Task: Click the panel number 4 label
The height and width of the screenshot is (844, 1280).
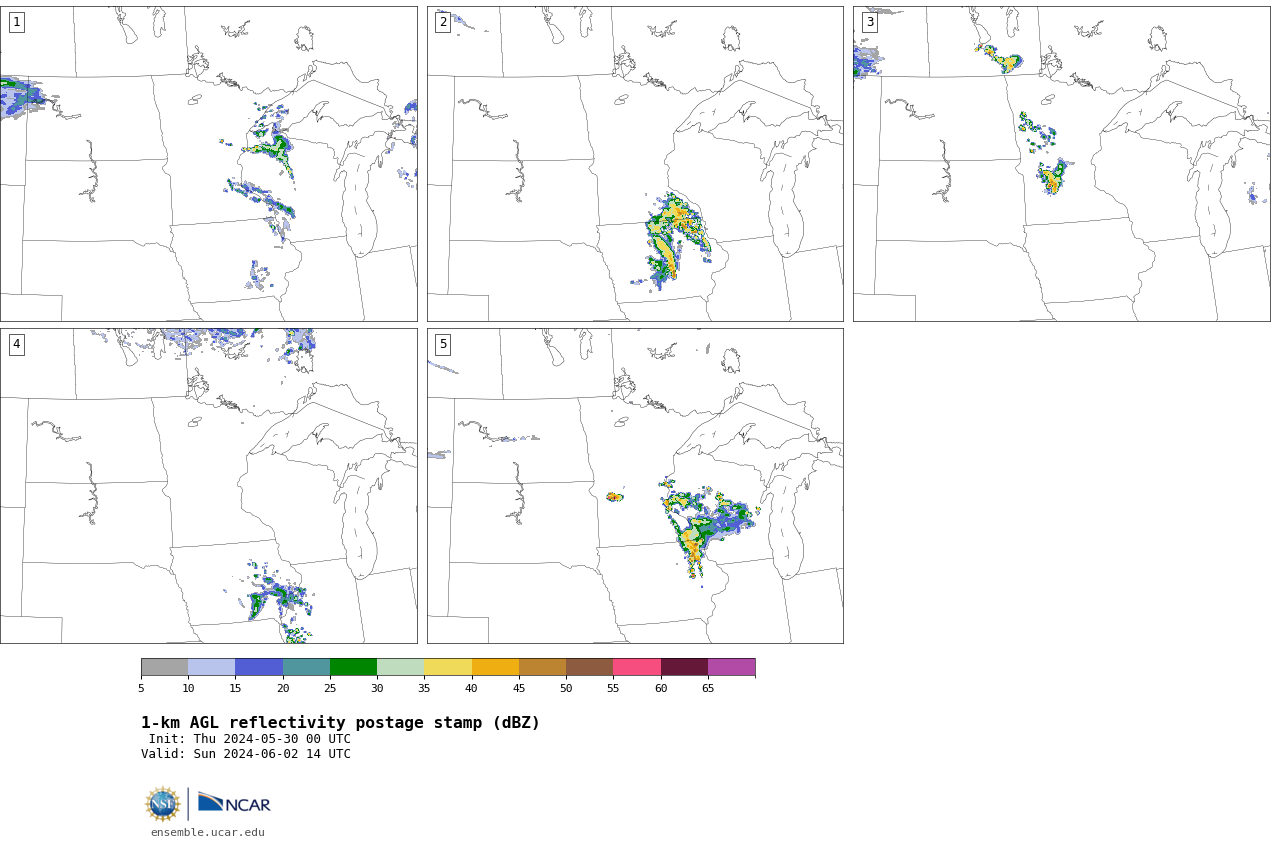Action: point(16,344)
